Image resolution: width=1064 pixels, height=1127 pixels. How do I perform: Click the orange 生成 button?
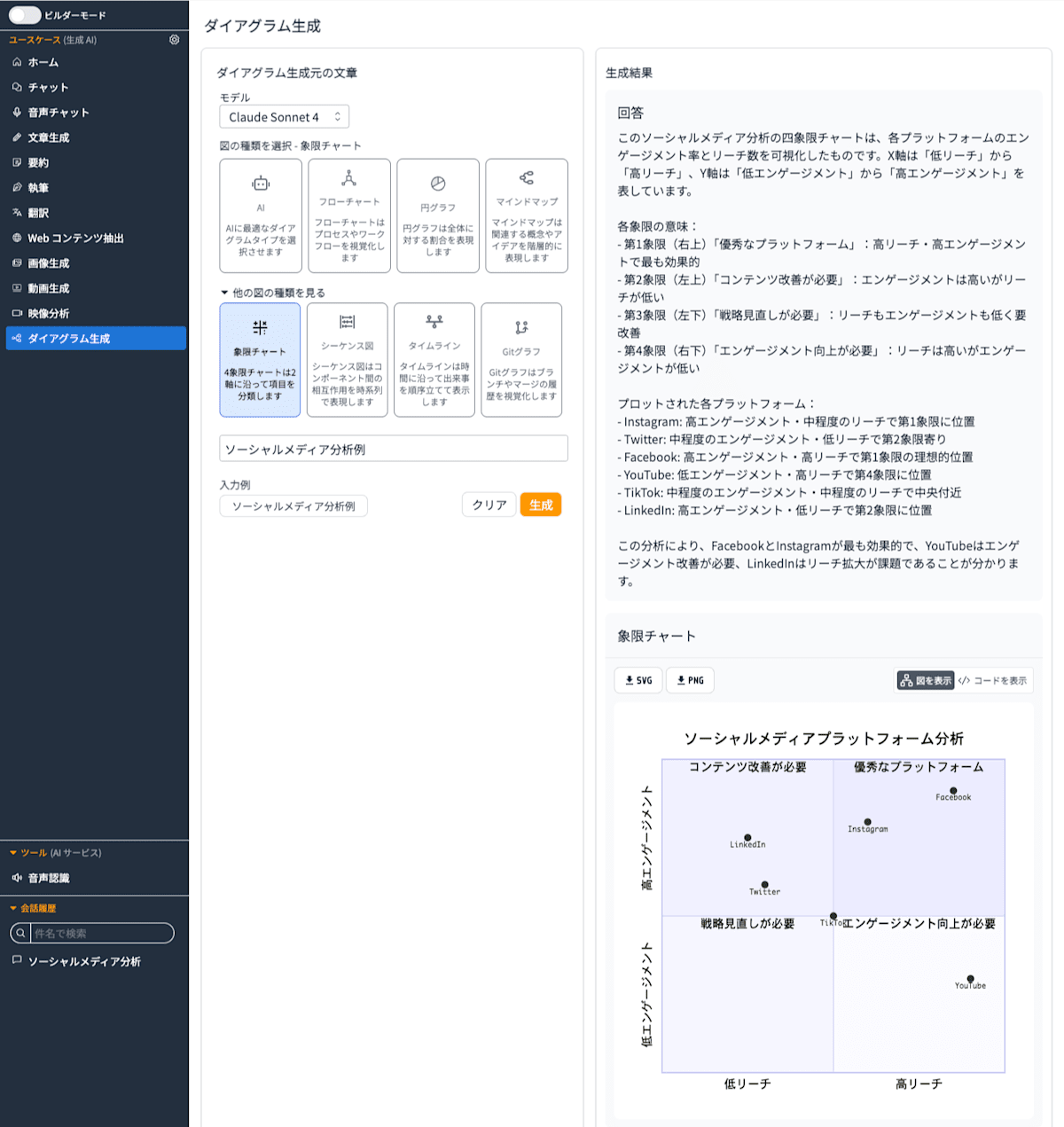pos(541,505)
